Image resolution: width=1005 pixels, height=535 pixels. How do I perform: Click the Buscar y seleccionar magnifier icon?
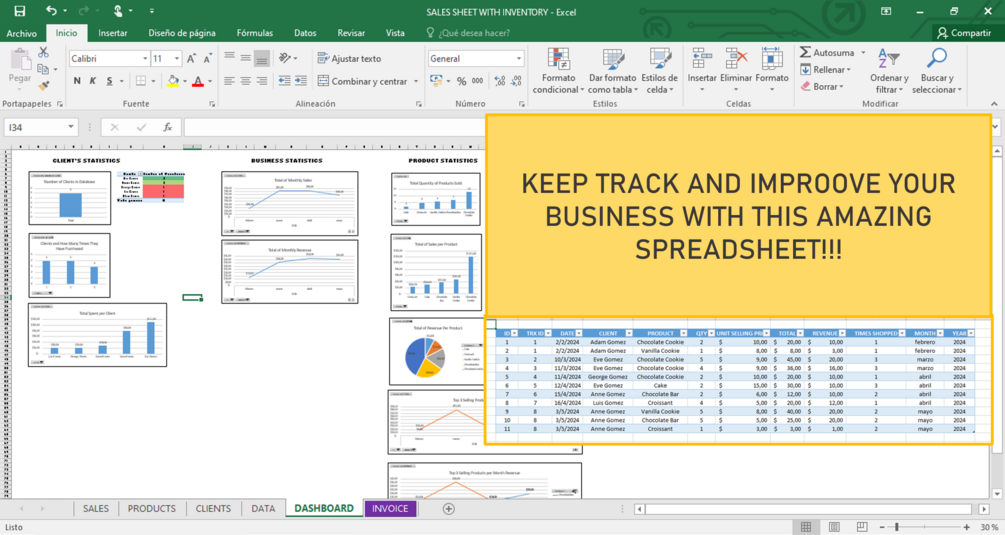pos(936,59)
